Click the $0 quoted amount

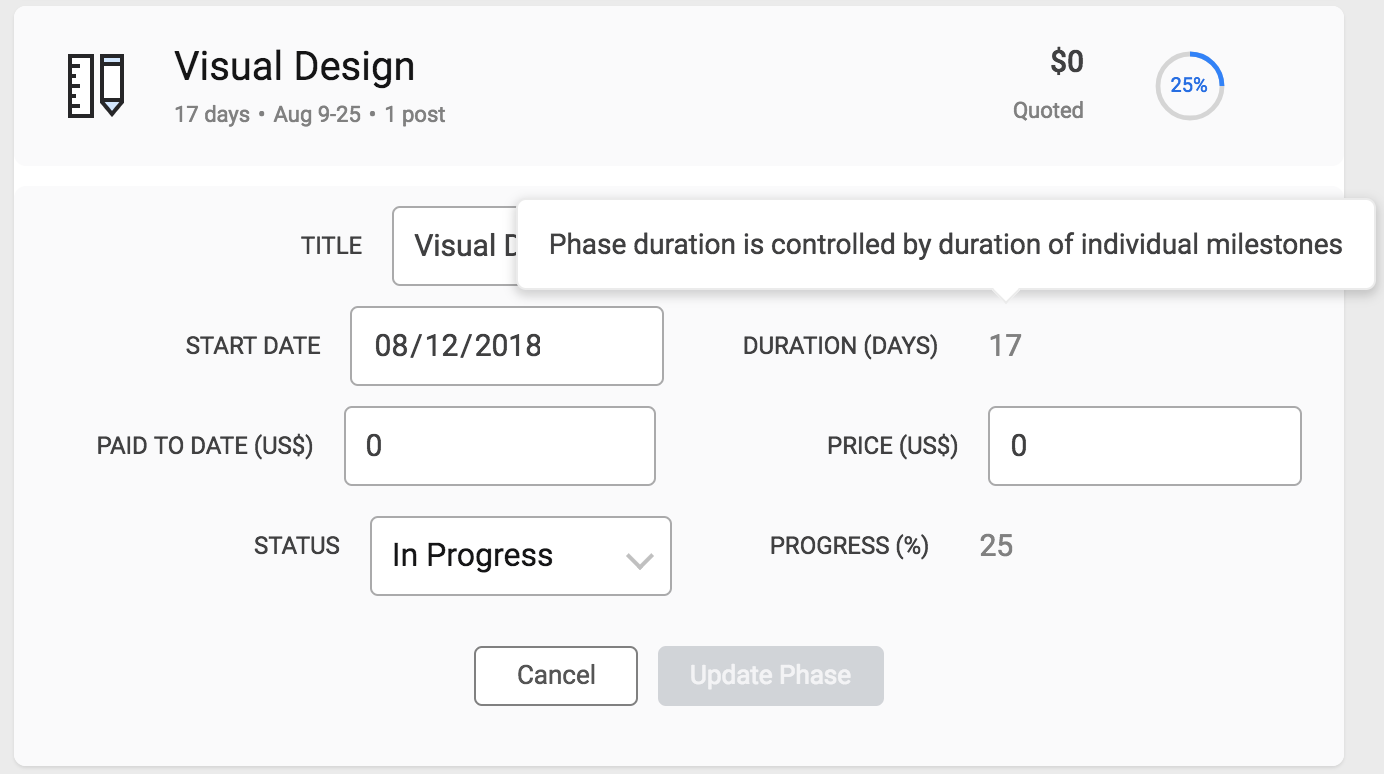point(1066,63)
